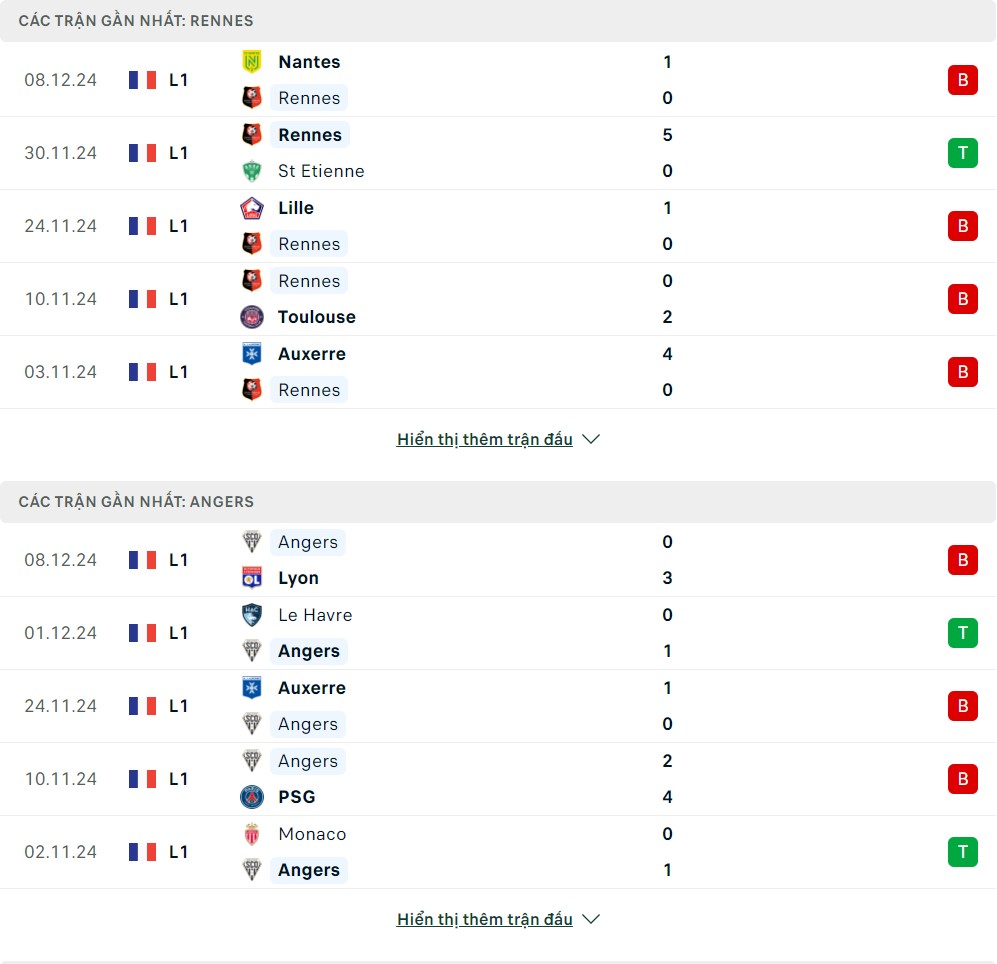
Task: Click the French flag of the 08.12.24 Nantes match
Action: pyautogui.click(x=143, y=80)
